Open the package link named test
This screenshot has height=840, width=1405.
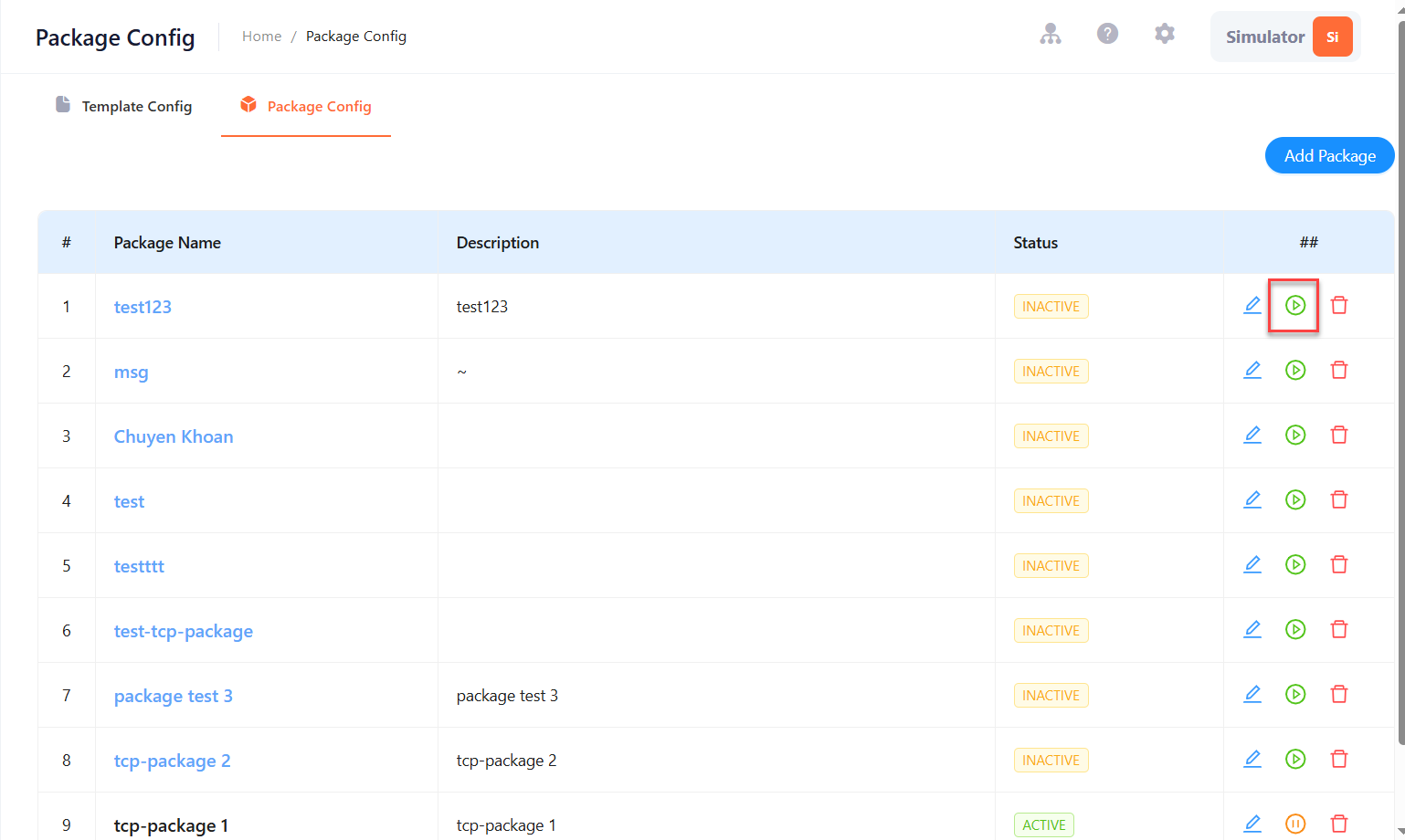pyautogui.click(x=129, y=501)
